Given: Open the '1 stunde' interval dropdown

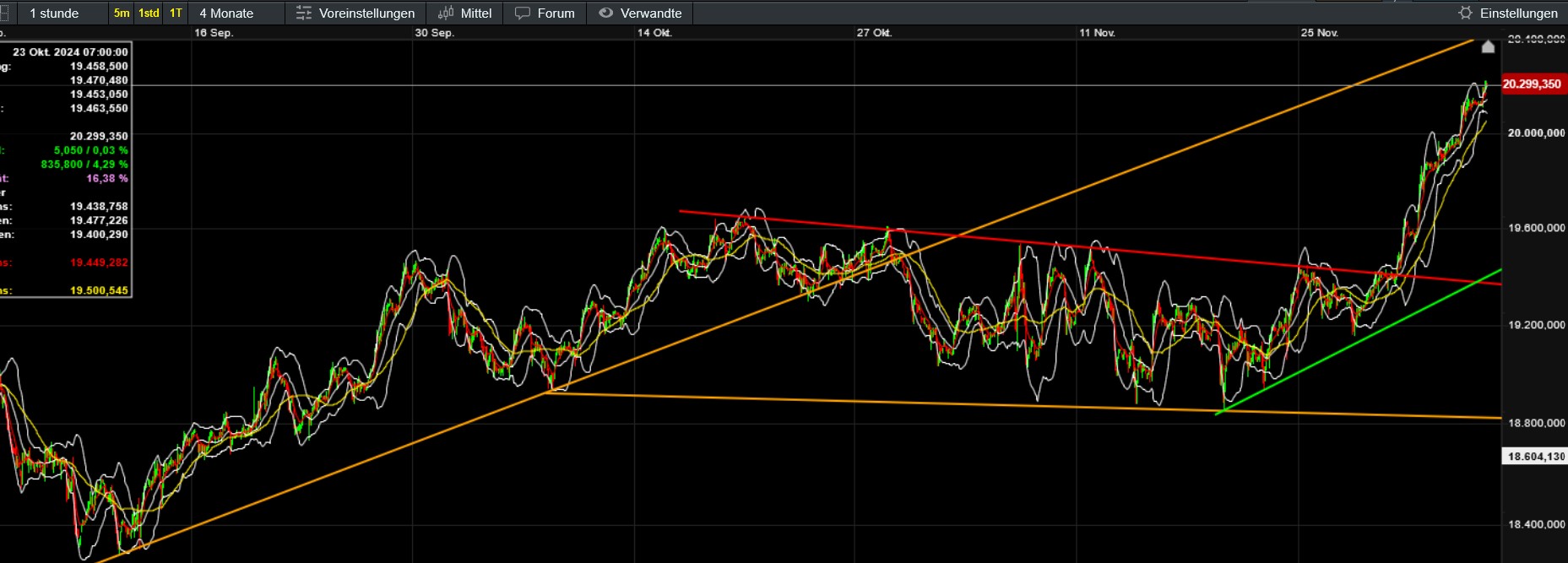Looking at the screenshot, I should (61, 13).
